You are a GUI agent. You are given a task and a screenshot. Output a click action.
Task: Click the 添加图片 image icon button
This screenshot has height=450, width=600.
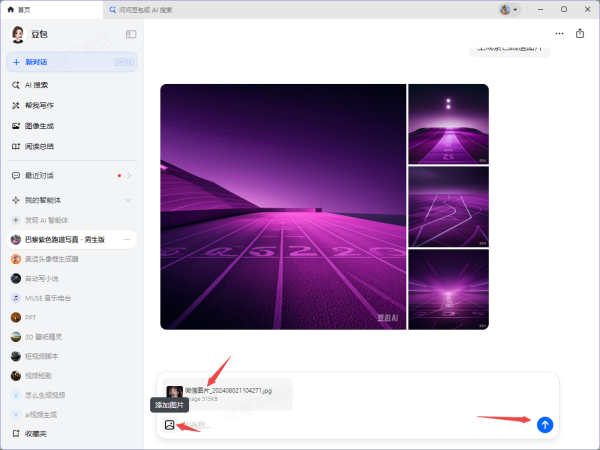[x=170, y=425]
